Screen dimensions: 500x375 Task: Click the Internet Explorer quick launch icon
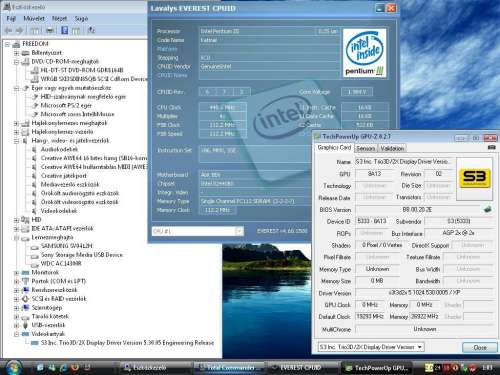click(63, 367)
